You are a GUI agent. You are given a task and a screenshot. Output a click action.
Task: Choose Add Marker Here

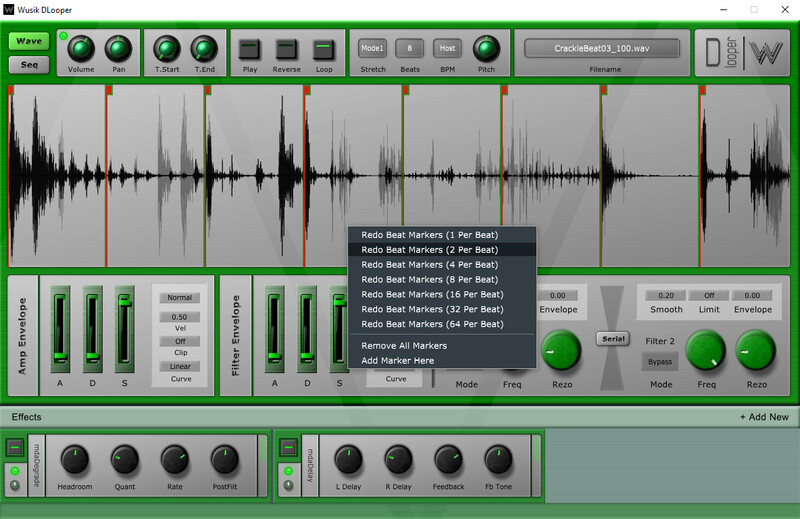442,360
